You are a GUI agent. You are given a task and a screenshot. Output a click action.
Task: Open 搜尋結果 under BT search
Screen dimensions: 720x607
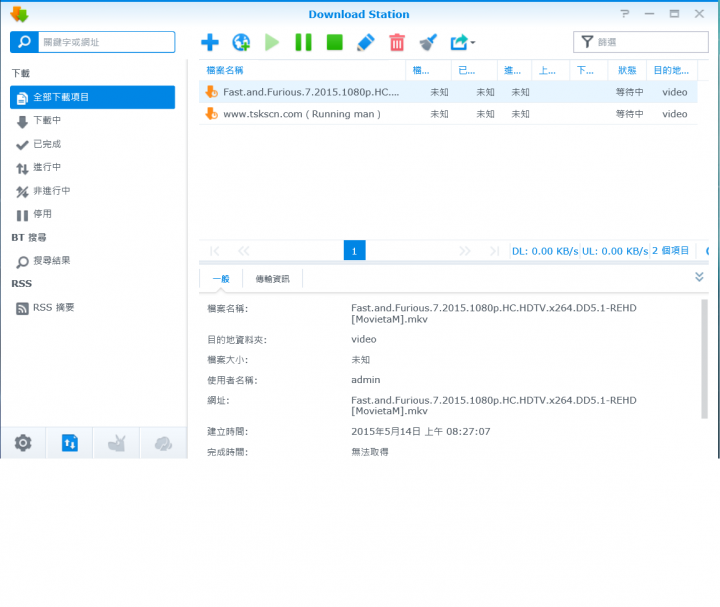click(92, 261)
